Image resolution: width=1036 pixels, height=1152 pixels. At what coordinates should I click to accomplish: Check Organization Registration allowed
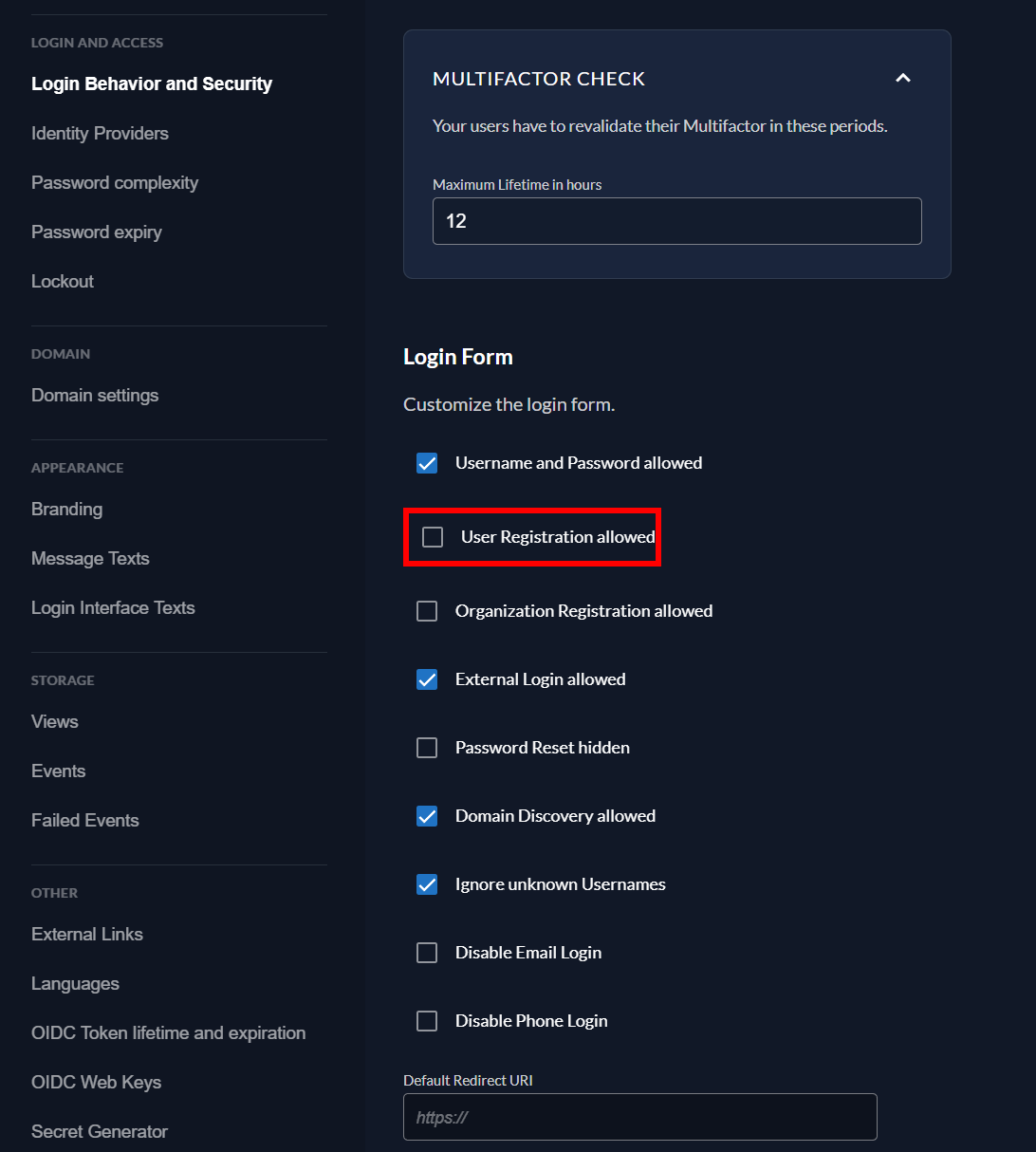(427, 611)
